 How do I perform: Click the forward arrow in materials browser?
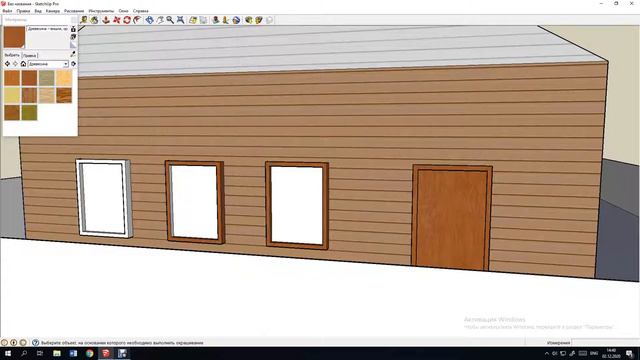point(16,64)
